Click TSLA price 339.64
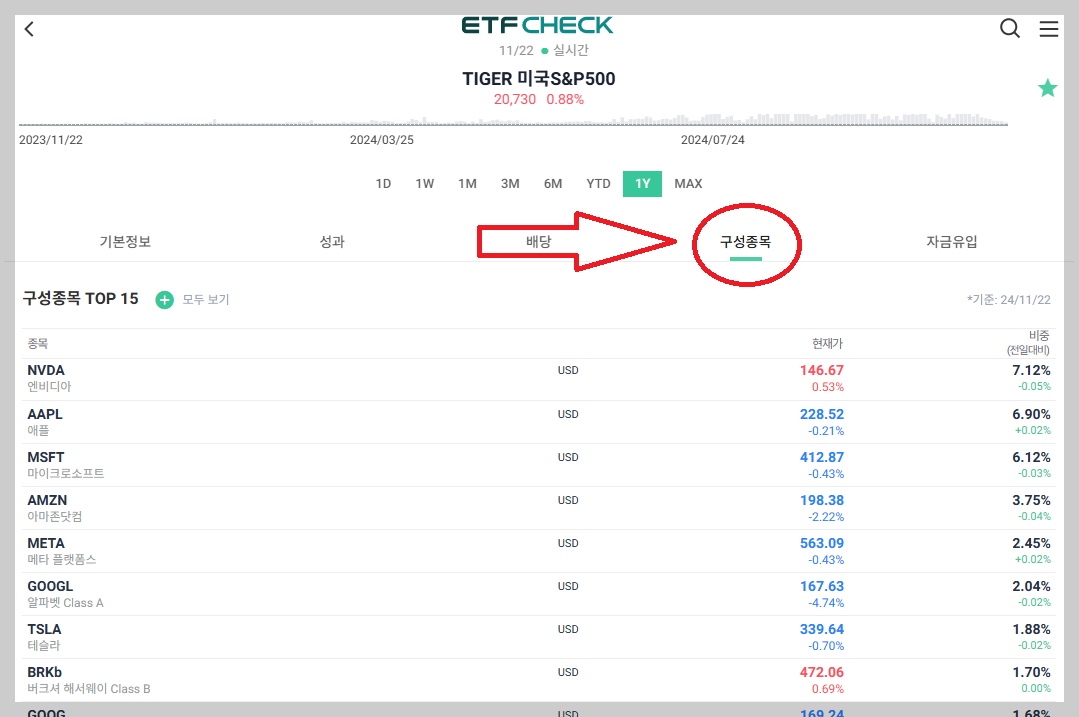This screenshot has height=717, width=1079. pos(822,630)
